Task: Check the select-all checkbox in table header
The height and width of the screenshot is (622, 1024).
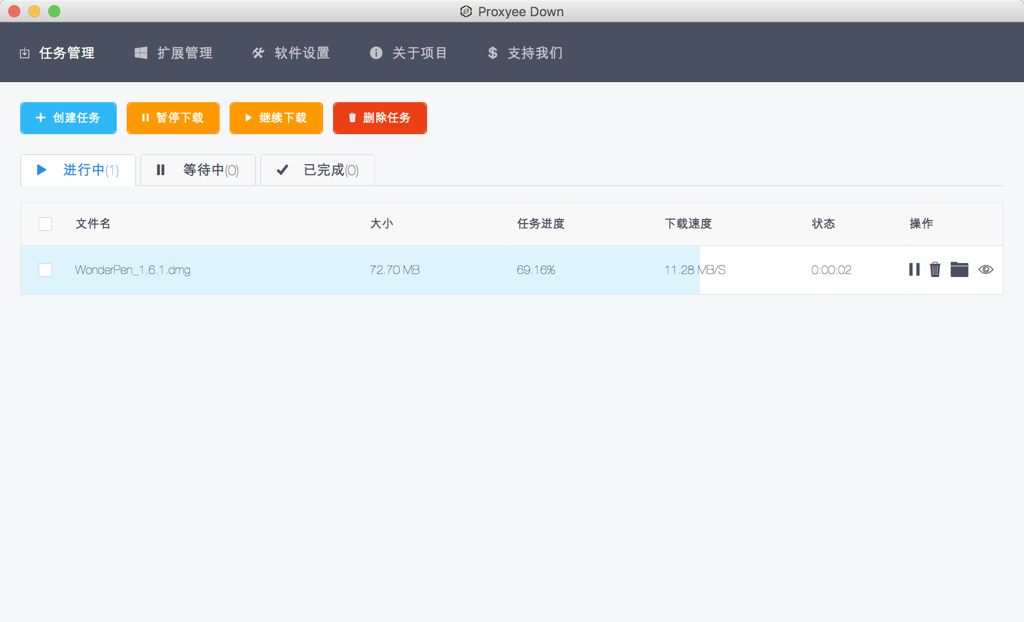Action: click(44, 223)
